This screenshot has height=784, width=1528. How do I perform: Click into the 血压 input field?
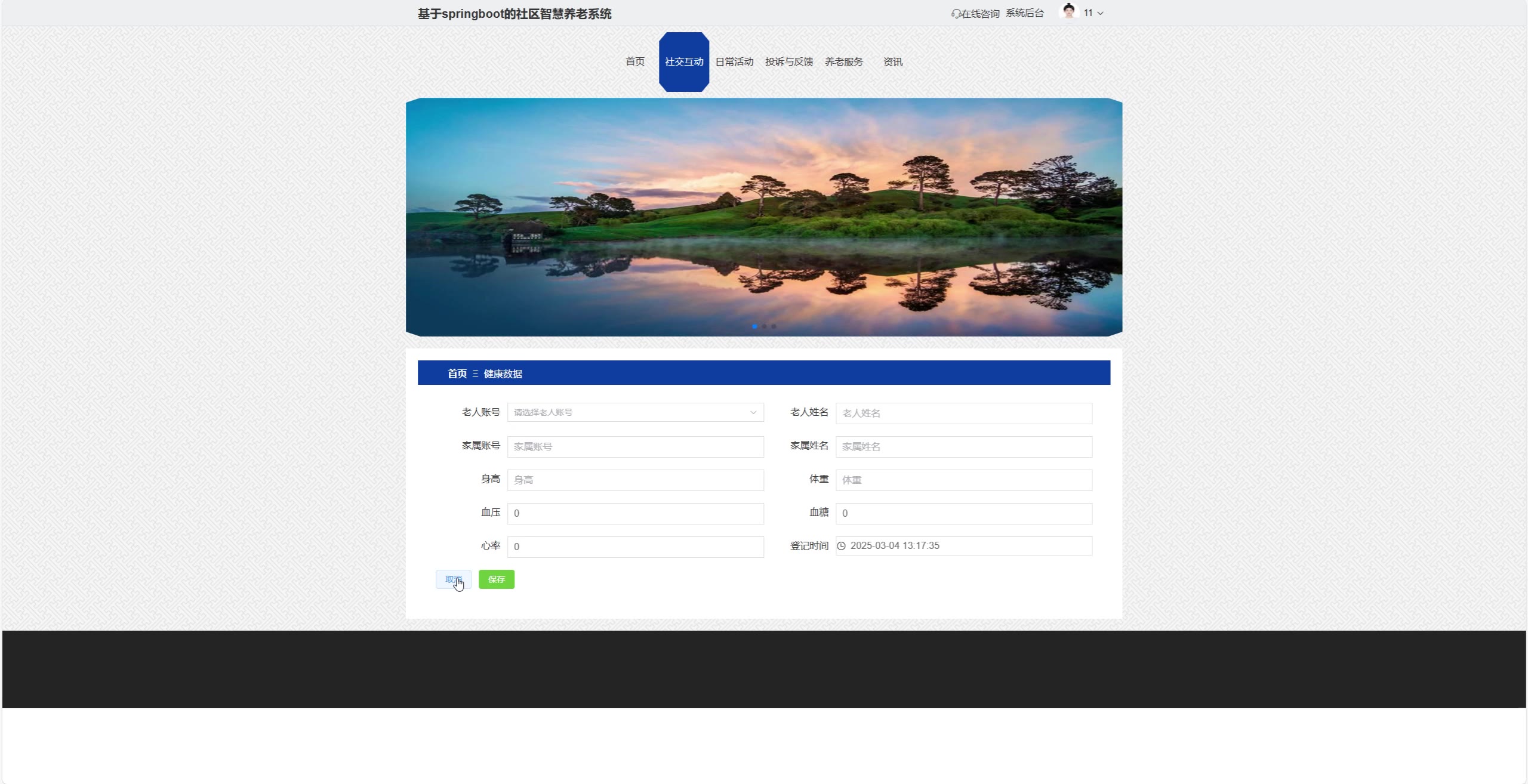pos(635,514)
